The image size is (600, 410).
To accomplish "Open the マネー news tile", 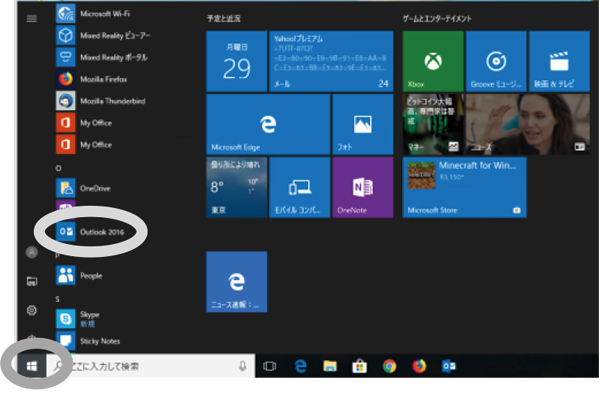I will click(x=433, y=124).
